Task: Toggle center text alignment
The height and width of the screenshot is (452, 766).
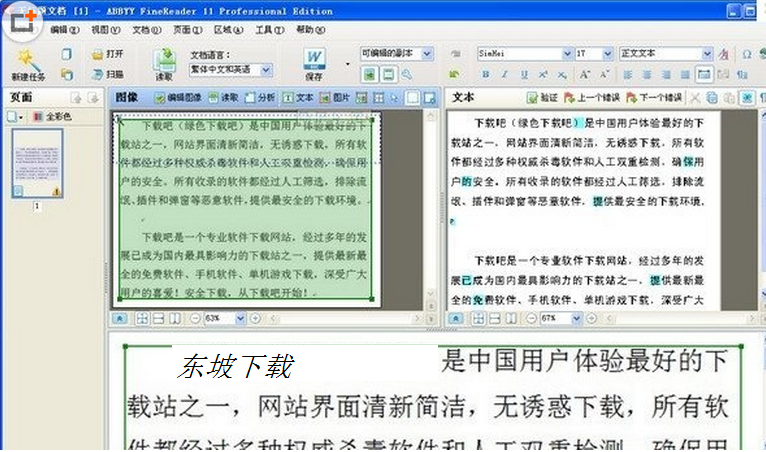Action: tap(647, 74)
